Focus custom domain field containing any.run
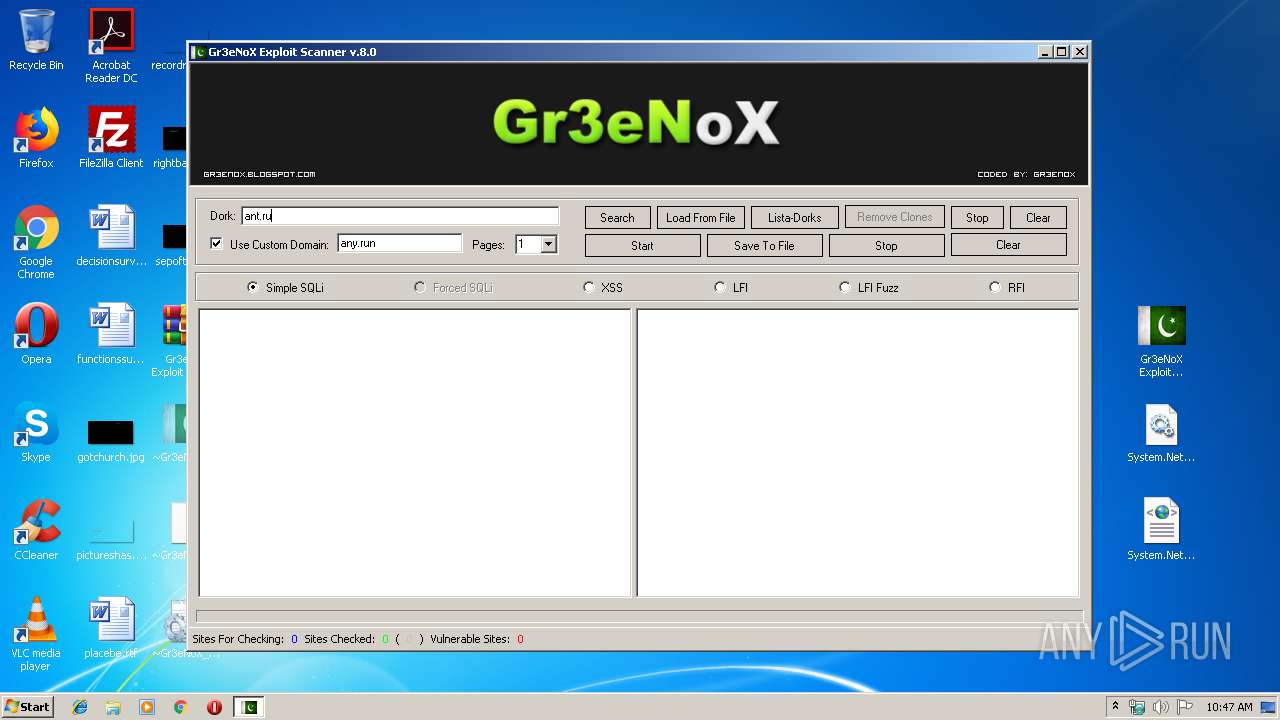Screen dimensions: 1280x720 click(x=400, y=243)
